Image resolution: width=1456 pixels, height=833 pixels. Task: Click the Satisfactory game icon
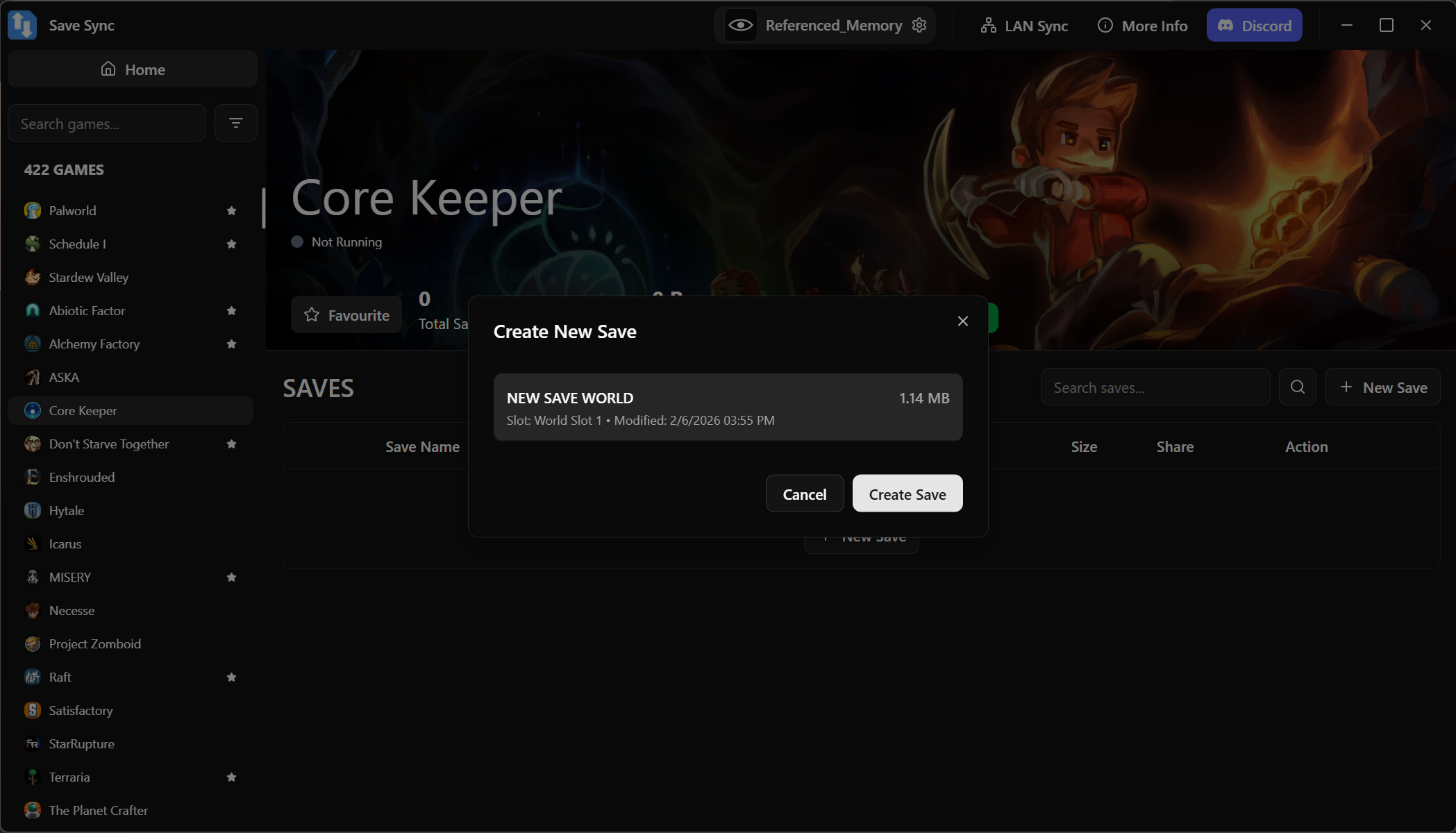33,710
